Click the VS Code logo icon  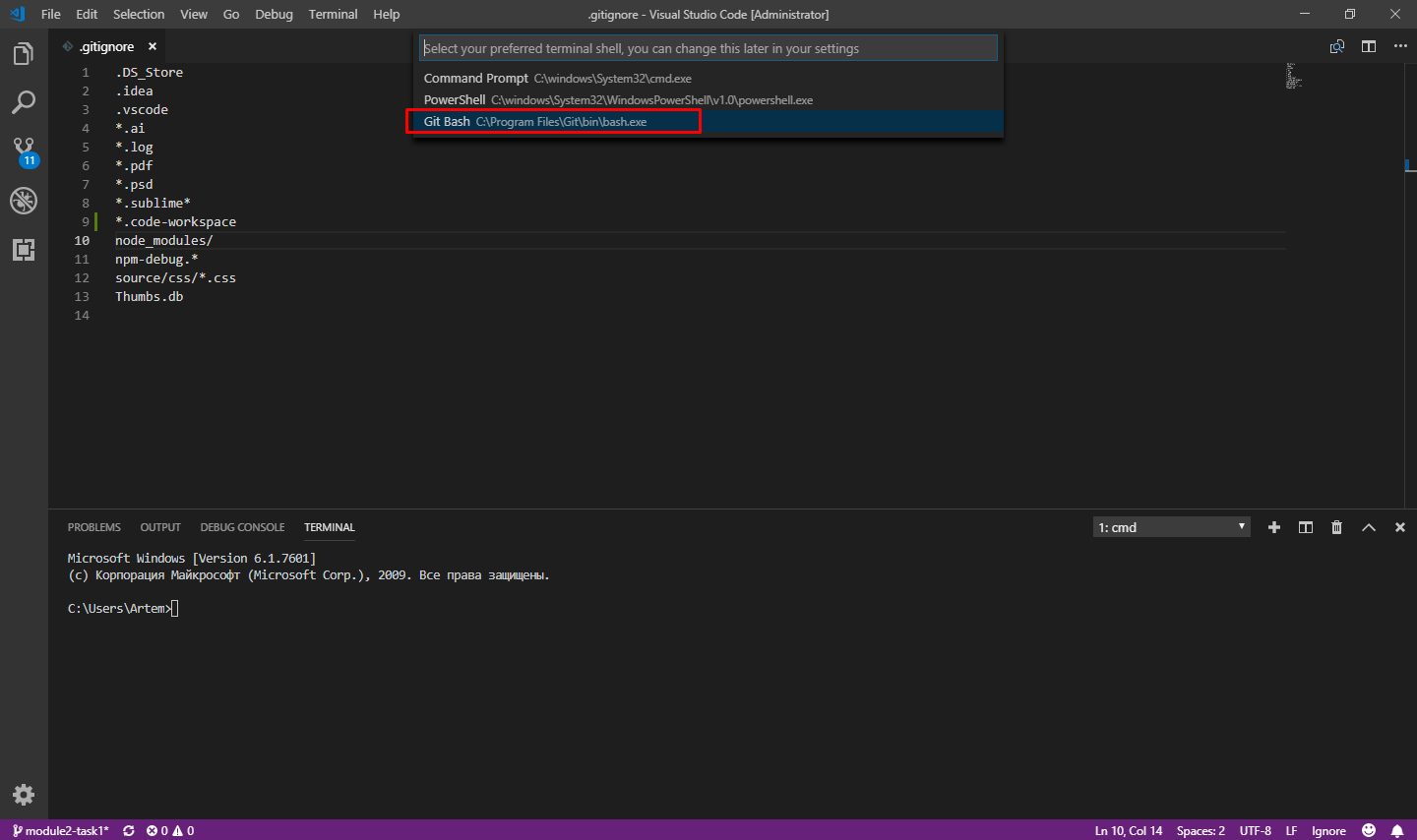[x=17, y=14]
